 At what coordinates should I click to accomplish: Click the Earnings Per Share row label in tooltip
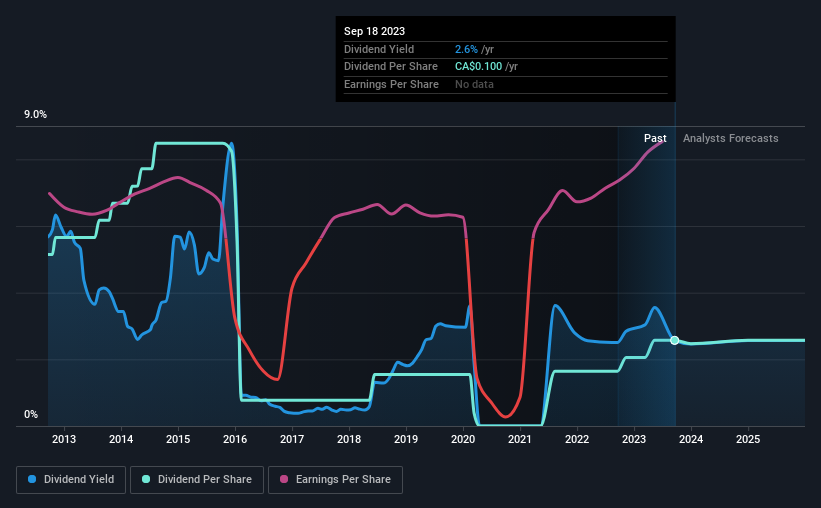click(x=391, y=84)
